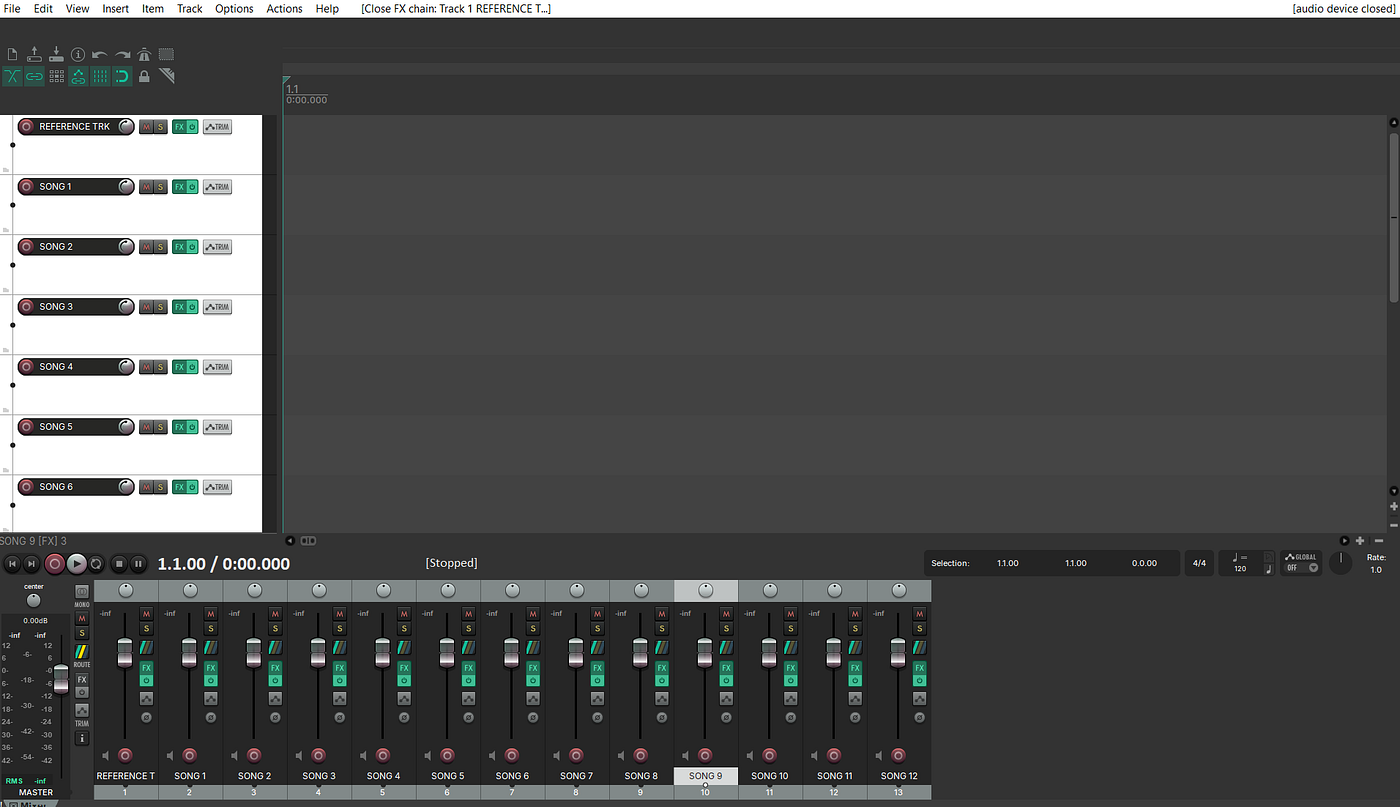Viewport: 1400px width, 807px height.
Task: Adjust the SONG 1 track panel volume knob
Action: pyautogui.click(x=125, y=187)
